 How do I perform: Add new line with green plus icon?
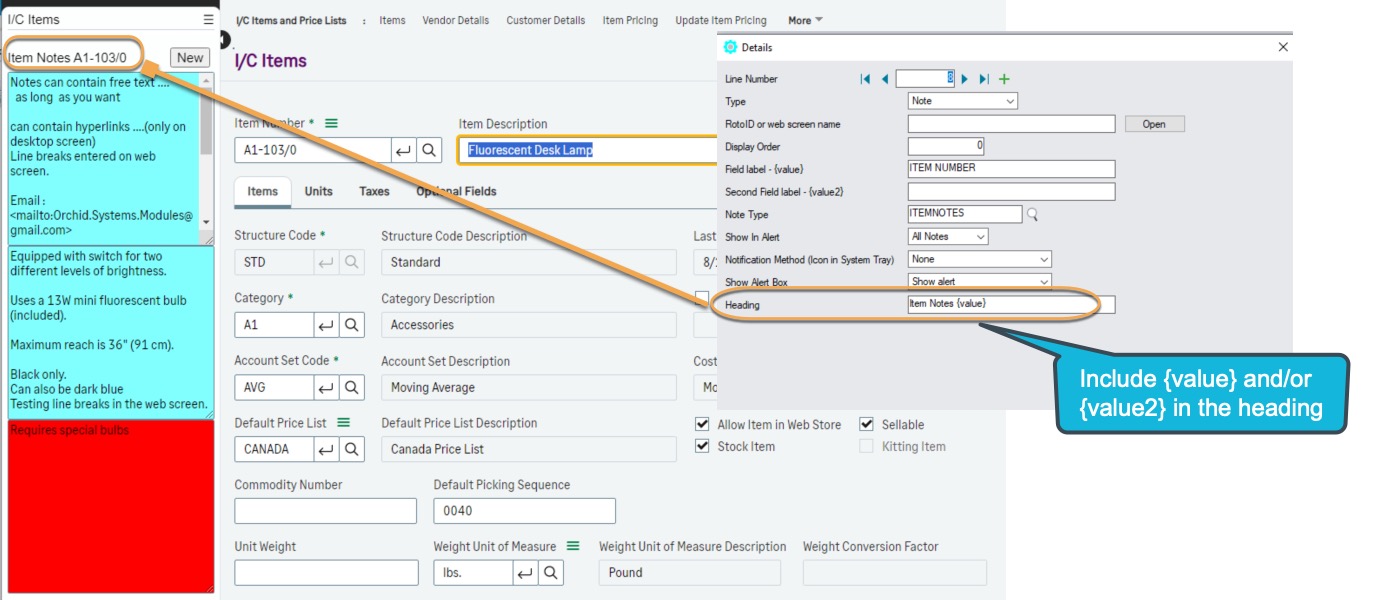click(x=1004, y=79)
